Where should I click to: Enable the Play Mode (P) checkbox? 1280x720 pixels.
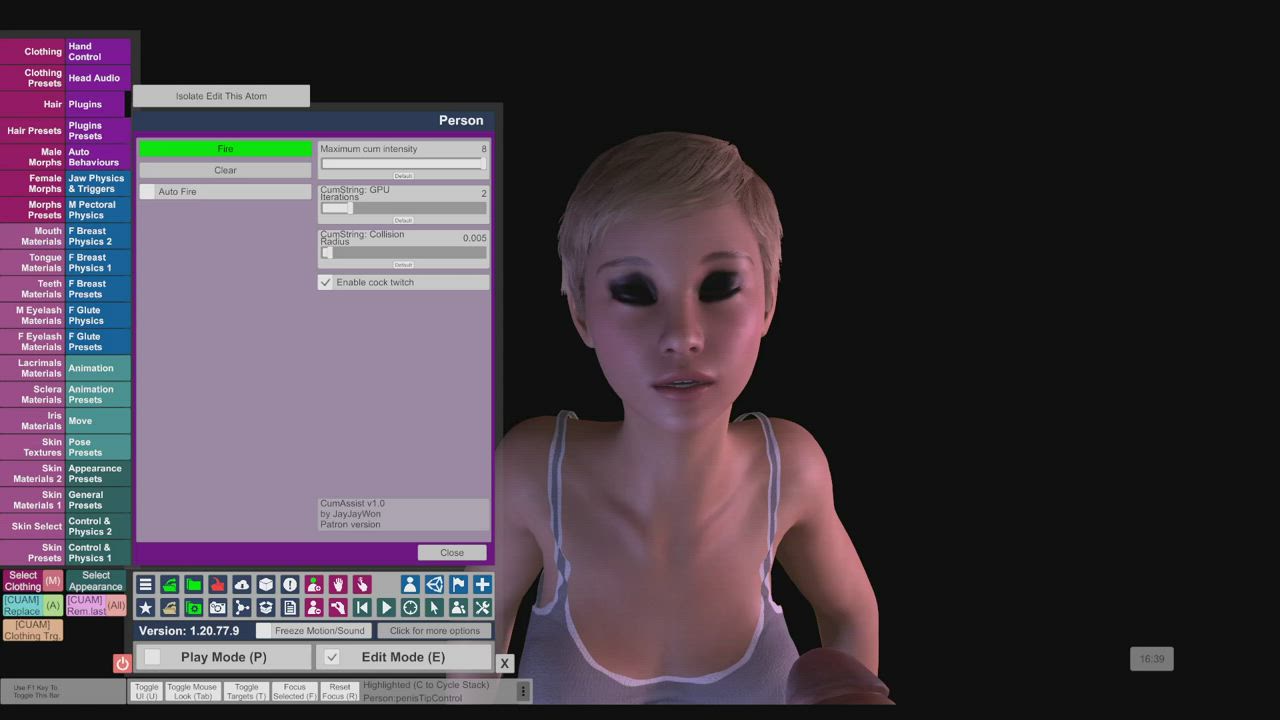point(153,657)
